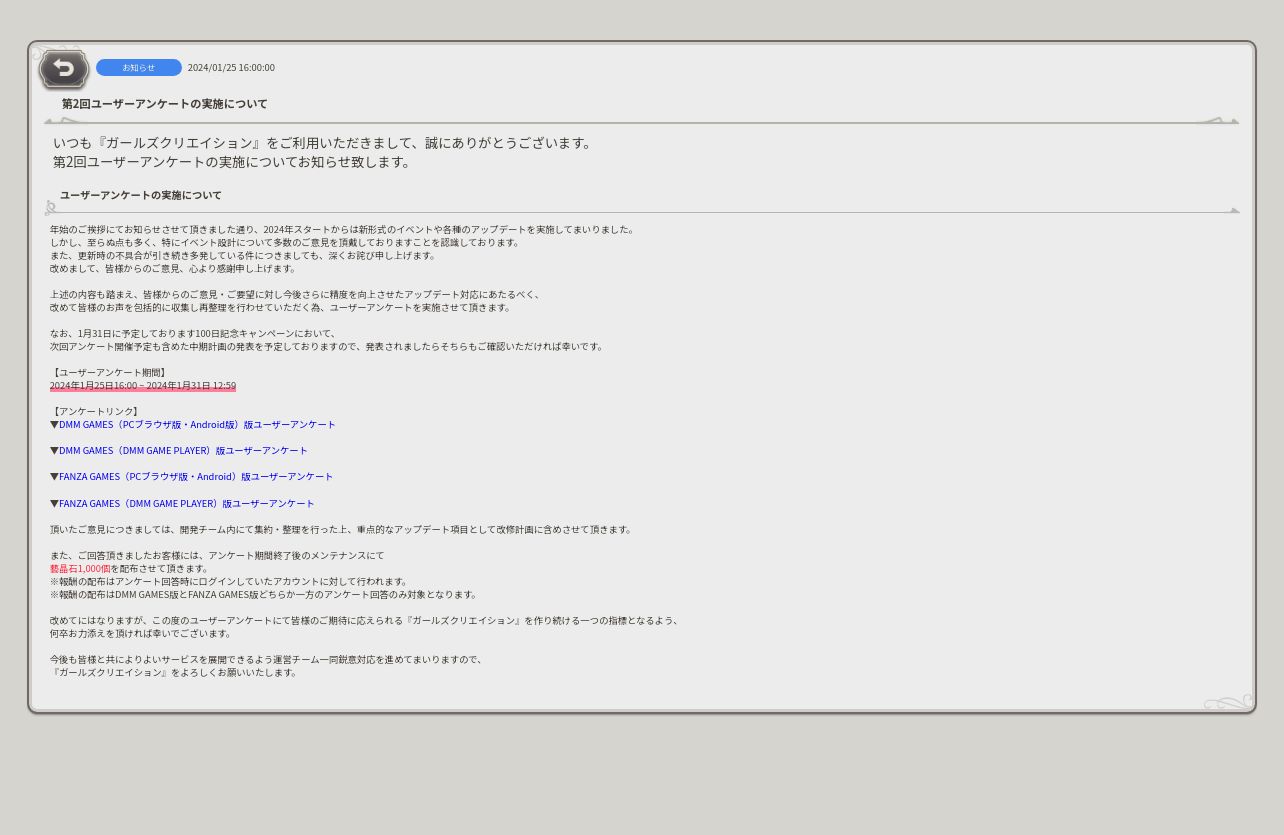Click the line 何卒お力添えを頂ければ幸いでございます。
The image size is (1284, 835).
141,633
